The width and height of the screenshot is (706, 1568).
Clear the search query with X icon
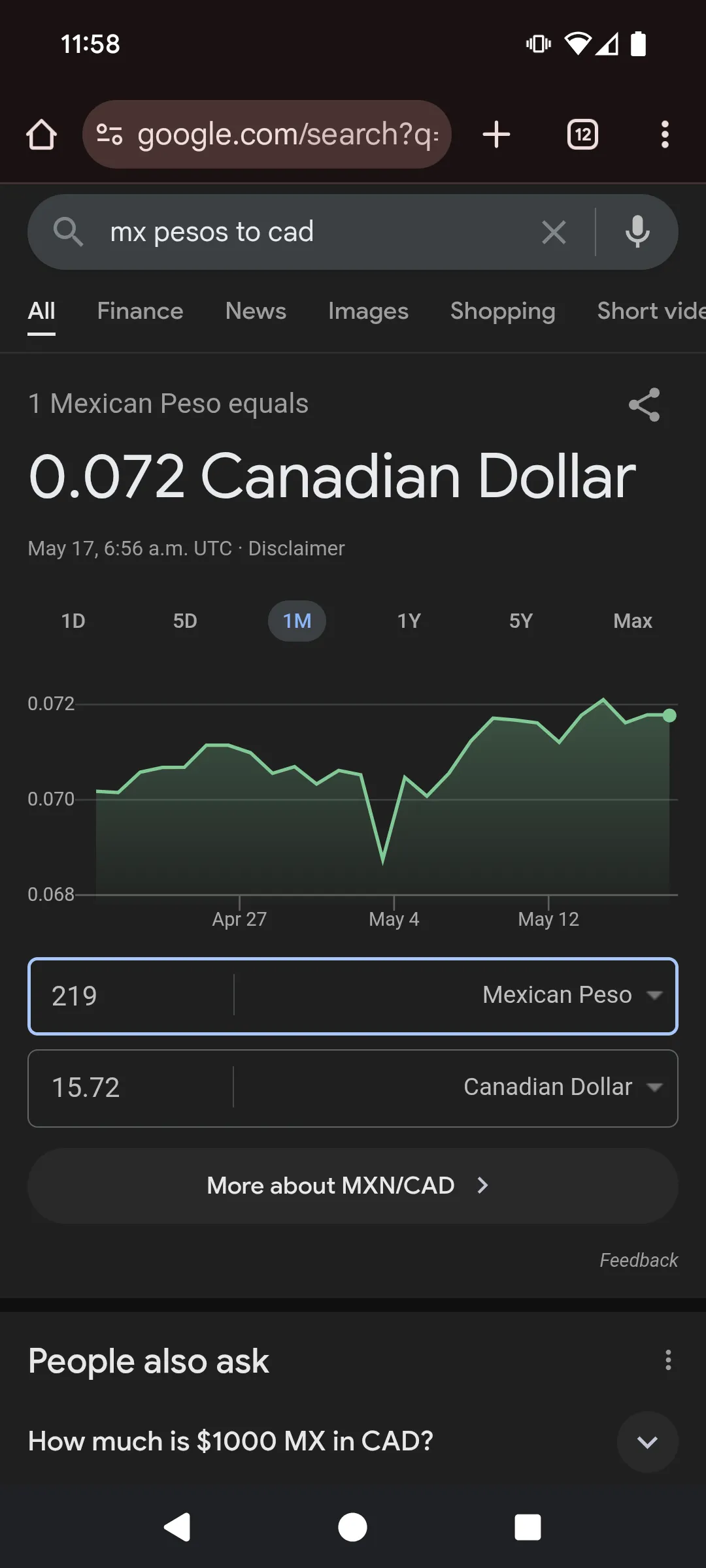554,233
